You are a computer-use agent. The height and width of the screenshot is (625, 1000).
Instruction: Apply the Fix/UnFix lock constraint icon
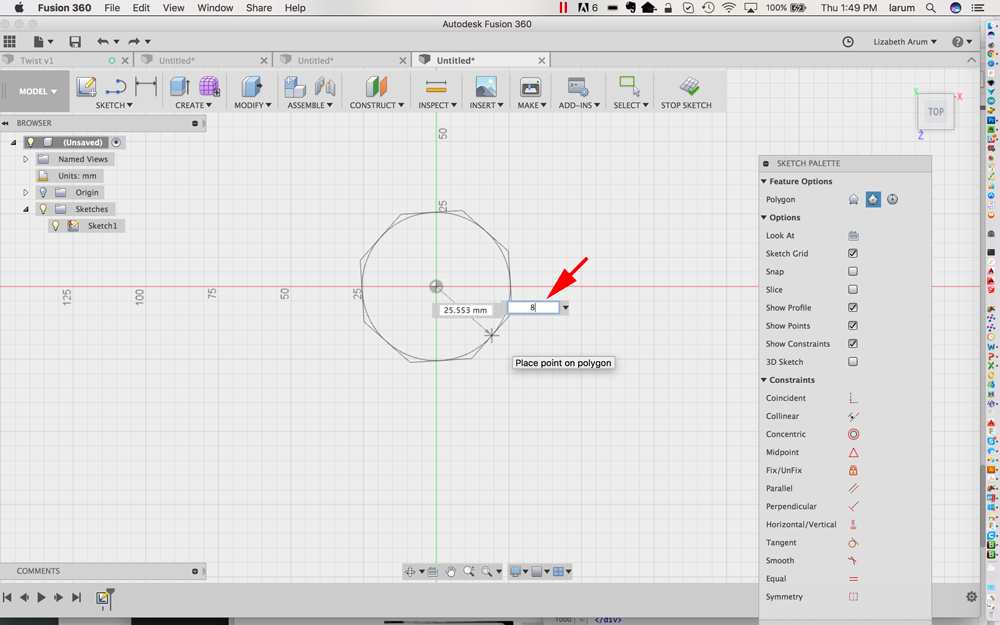click(x=853, y=471)
